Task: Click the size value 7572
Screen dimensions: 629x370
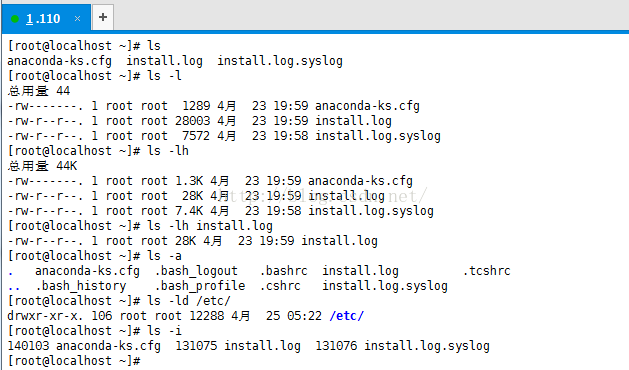Action: pos(196,136)
